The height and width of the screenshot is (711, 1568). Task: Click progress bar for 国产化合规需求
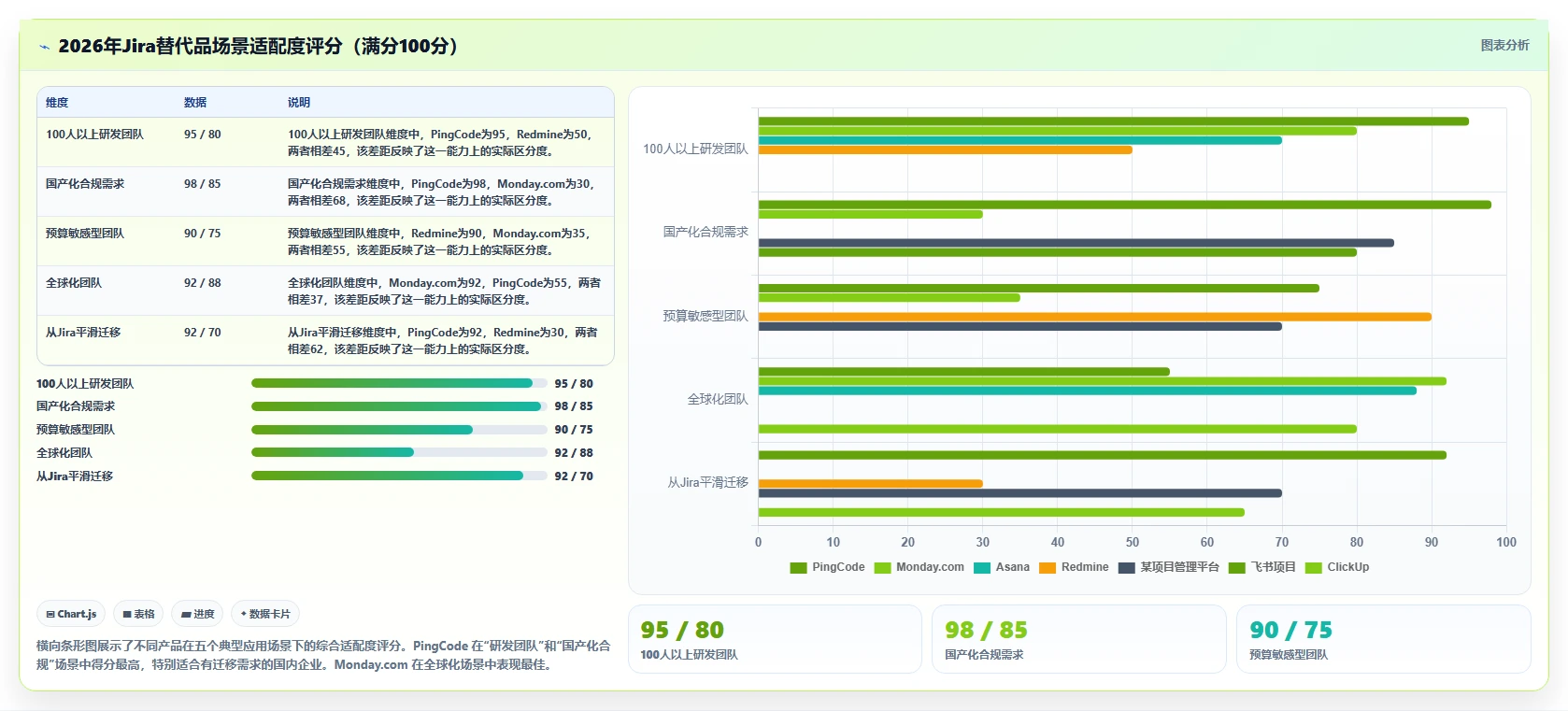(399, 406)
